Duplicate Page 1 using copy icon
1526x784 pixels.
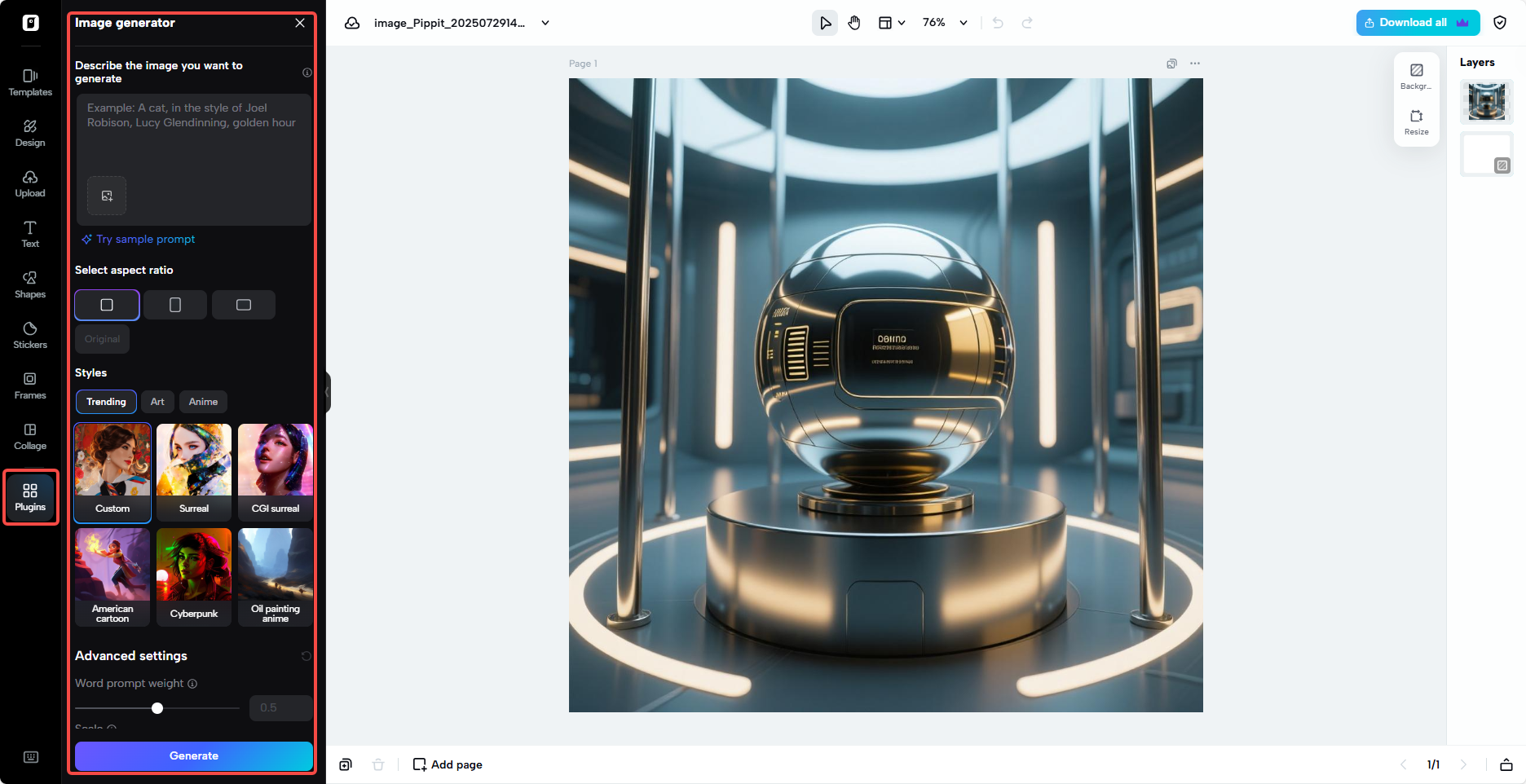[1171, 64]
